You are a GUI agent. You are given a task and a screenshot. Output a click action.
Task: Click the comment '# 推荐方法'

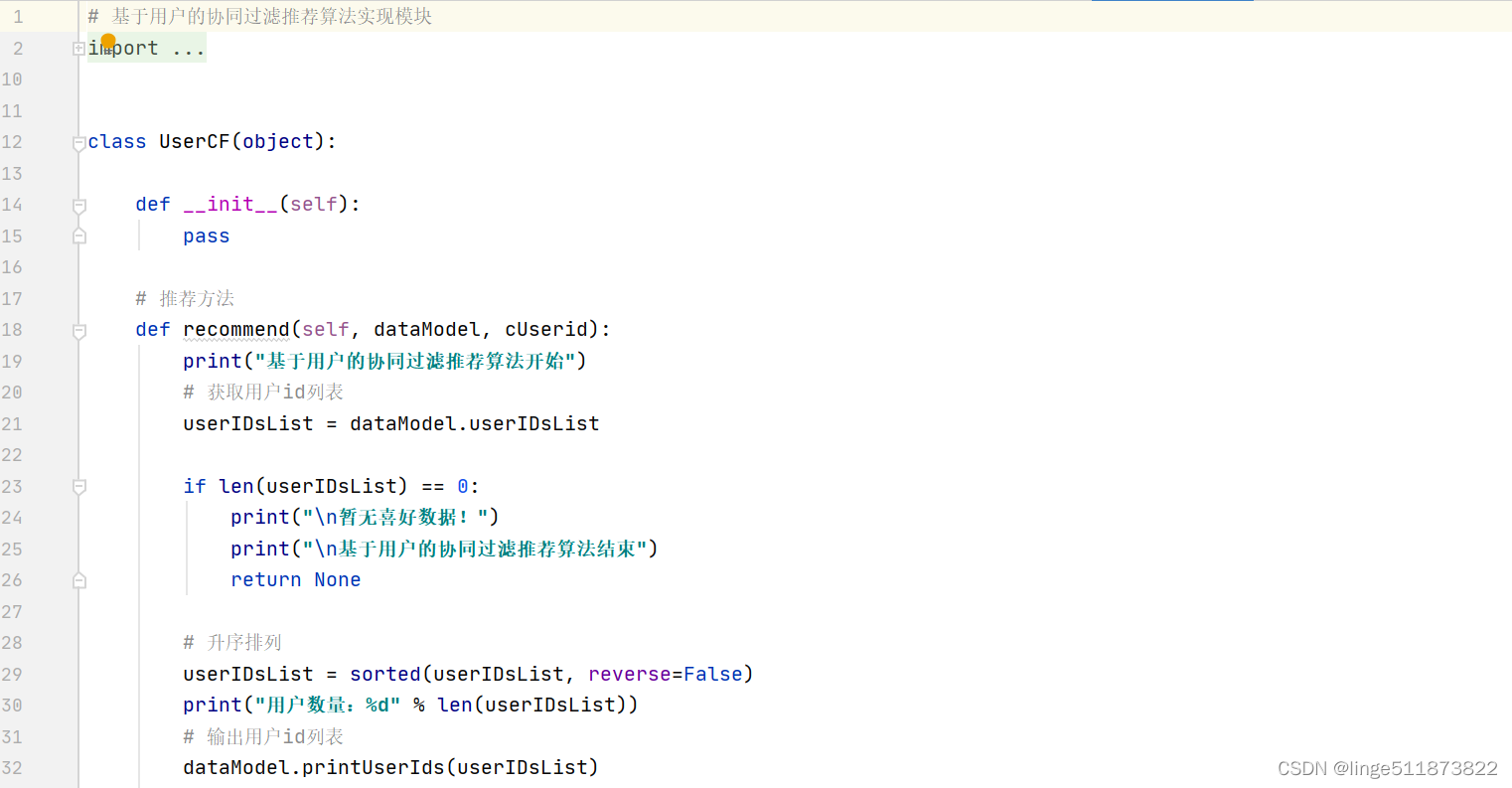tap(185, 299)
